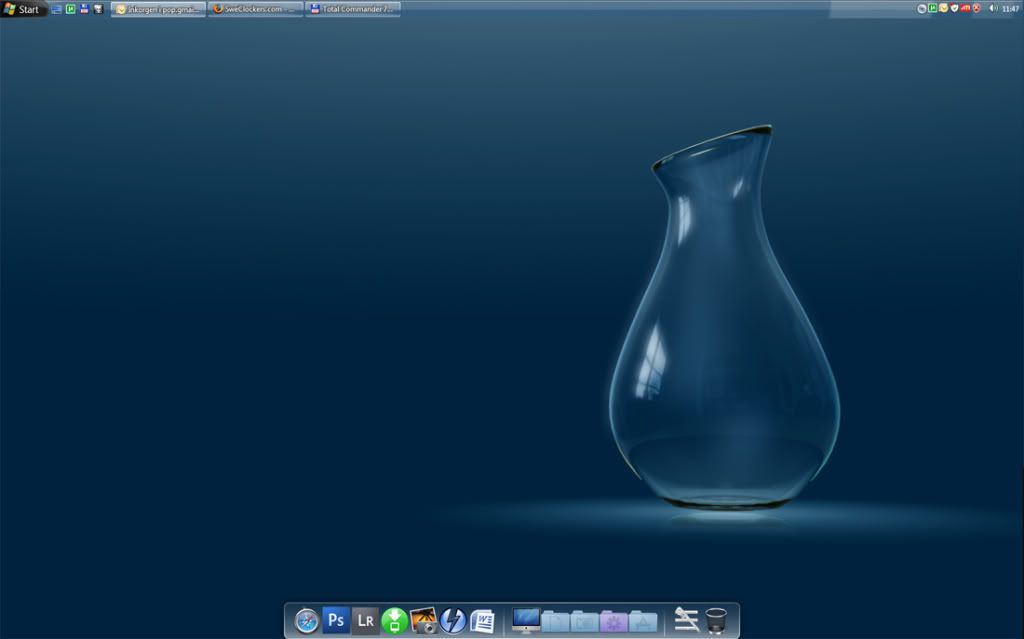The width and height of the screenshot is (1024, 639).
Task: Switch to SweClockers.com Firefox taskbar window
Action: (255, 9)
